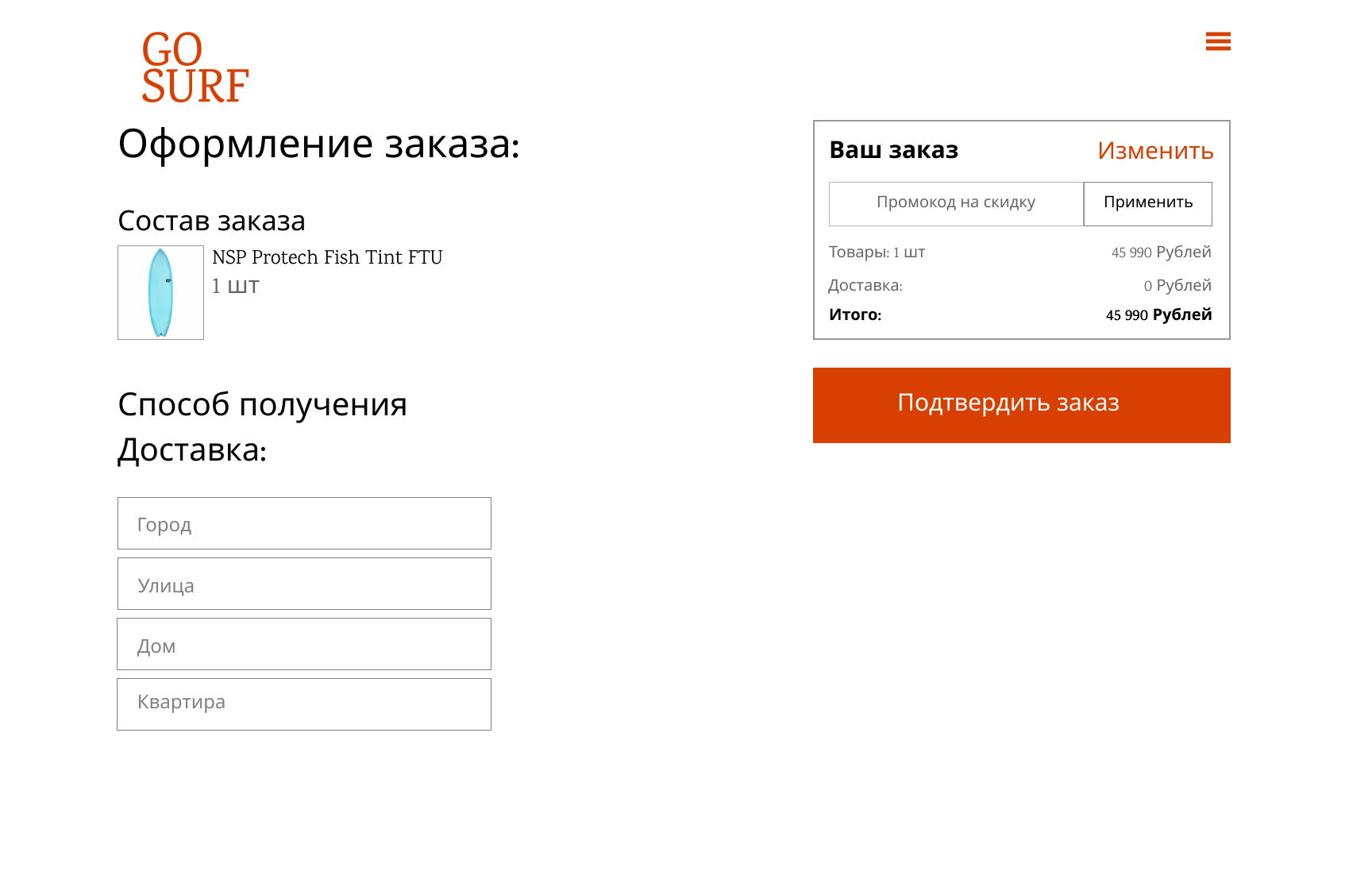Select the Улица input field
The height and width of the screenshot is (887, 1372).
point(304,584)
